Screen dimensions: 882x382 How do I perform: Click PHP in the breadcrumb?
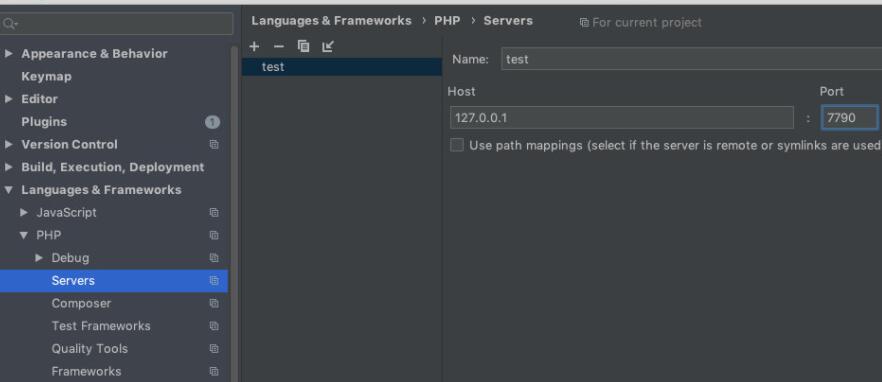[x=447, y=21]
